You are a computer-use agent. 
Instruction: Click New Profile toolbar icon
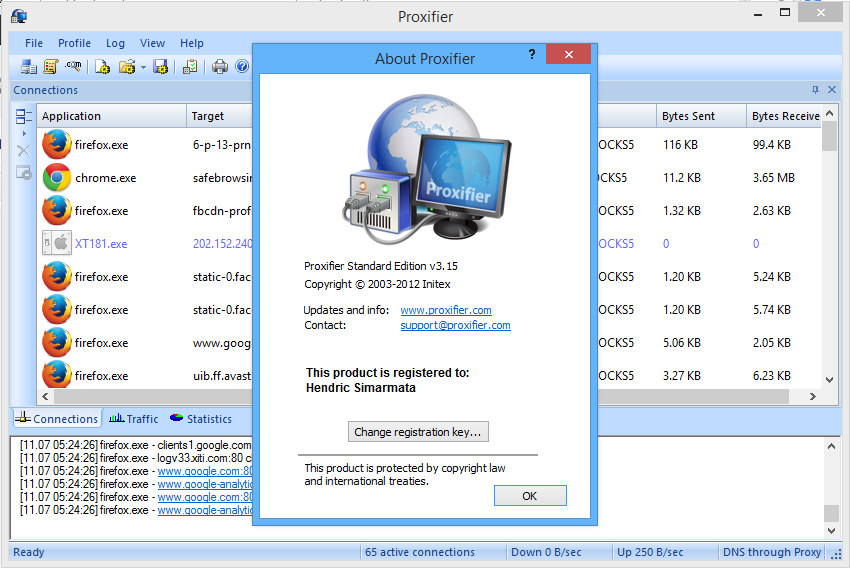pos(102,67)
